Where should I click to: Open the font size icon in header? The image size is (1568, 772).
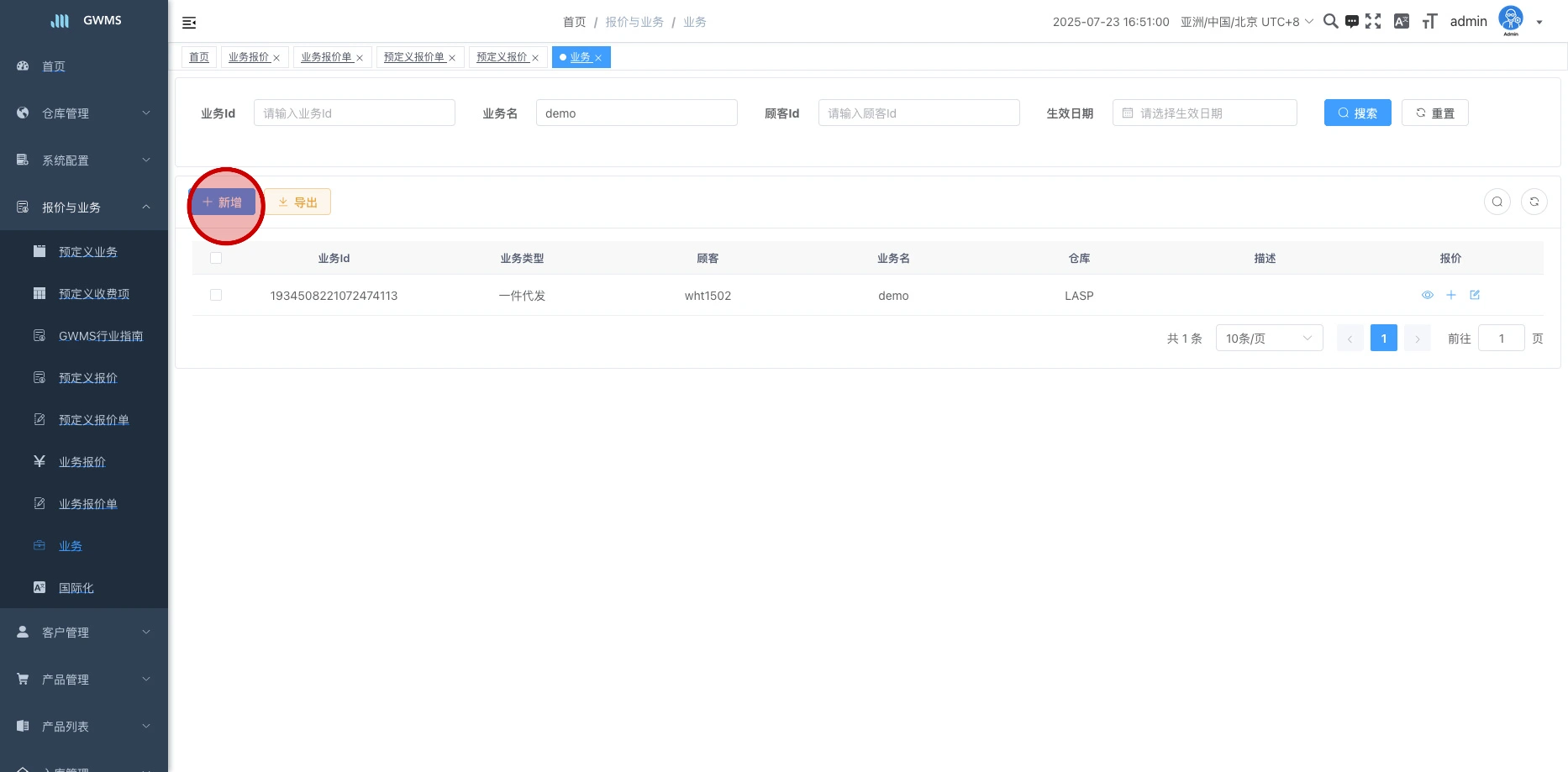click(x=1429, y=22)
